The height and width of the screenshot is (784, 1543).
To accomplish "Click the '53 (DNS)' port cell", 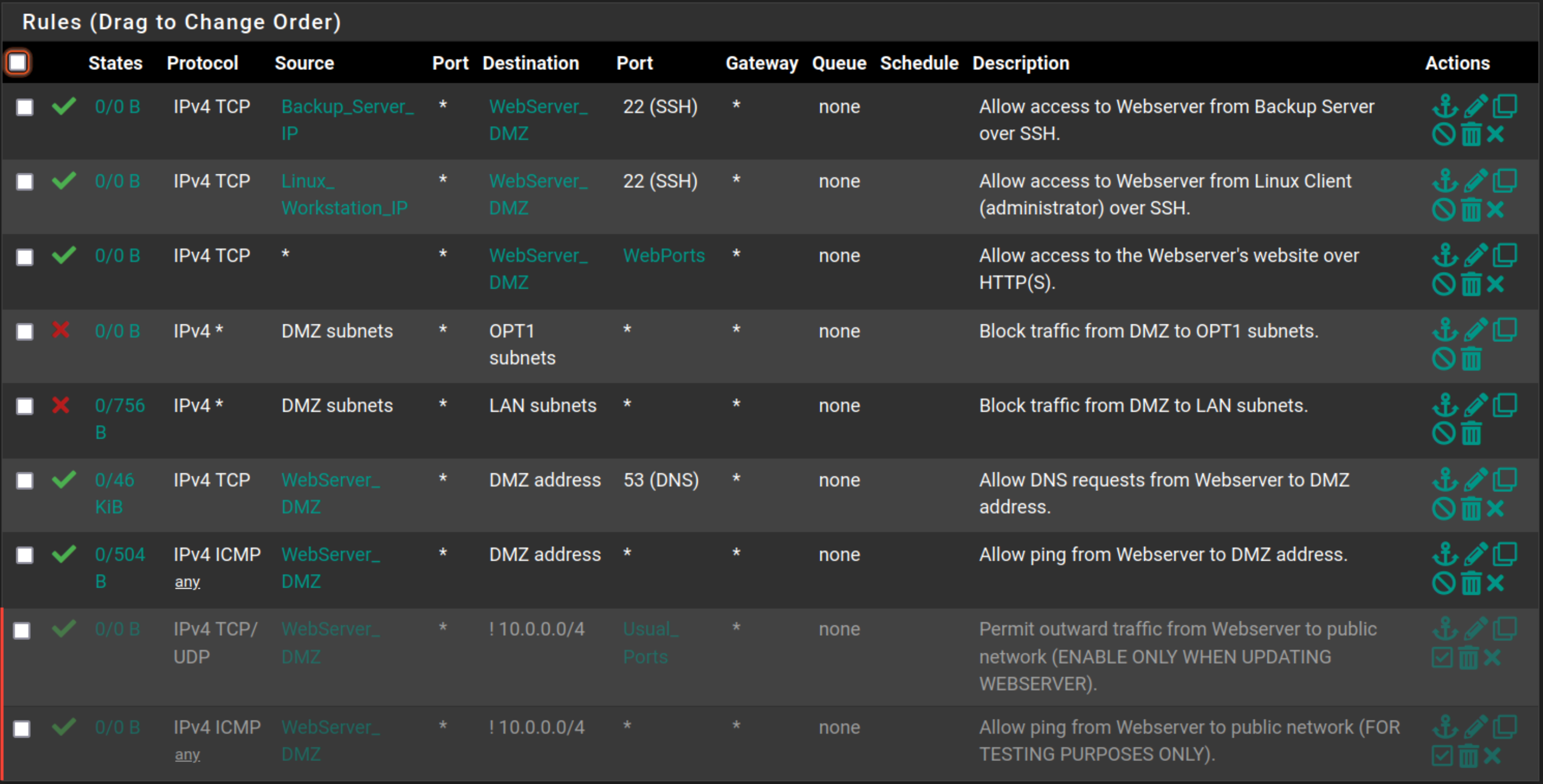I will [x=661, y=480].
